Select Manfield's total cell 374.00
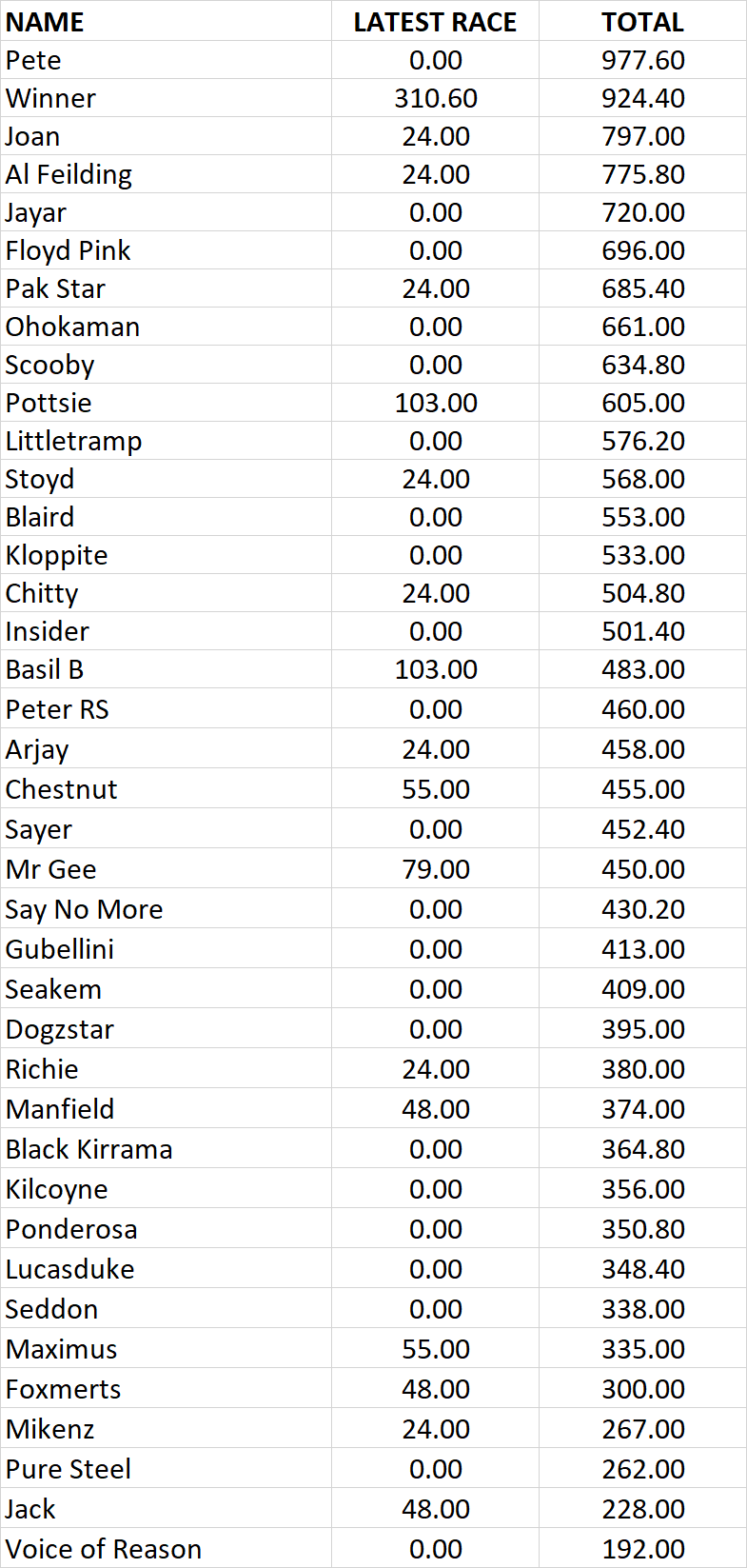747x1568 pixels. pos(642,1109)
